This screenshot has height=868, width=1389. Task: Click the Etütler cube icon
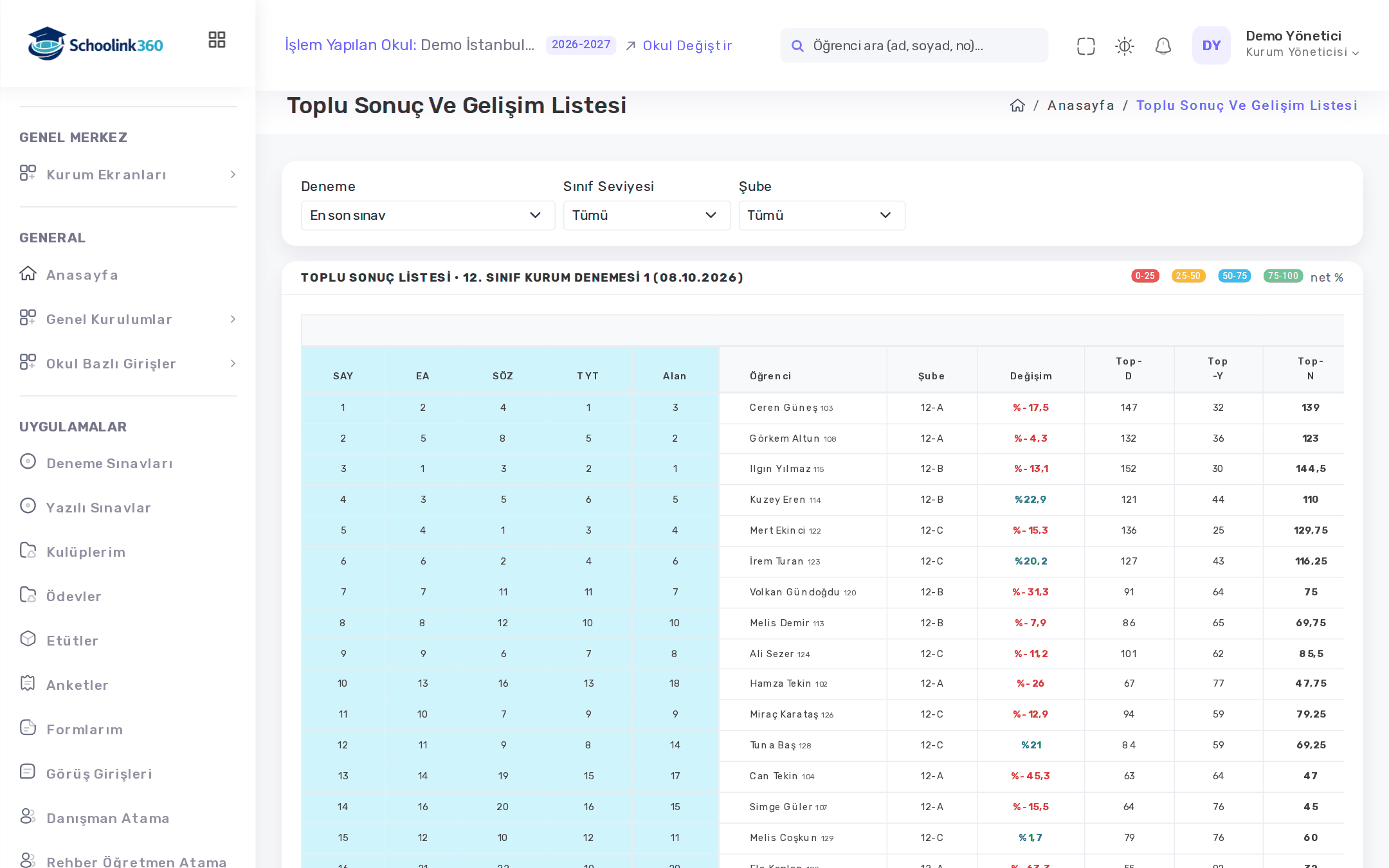pyautogui.click(x=28, y=638)
